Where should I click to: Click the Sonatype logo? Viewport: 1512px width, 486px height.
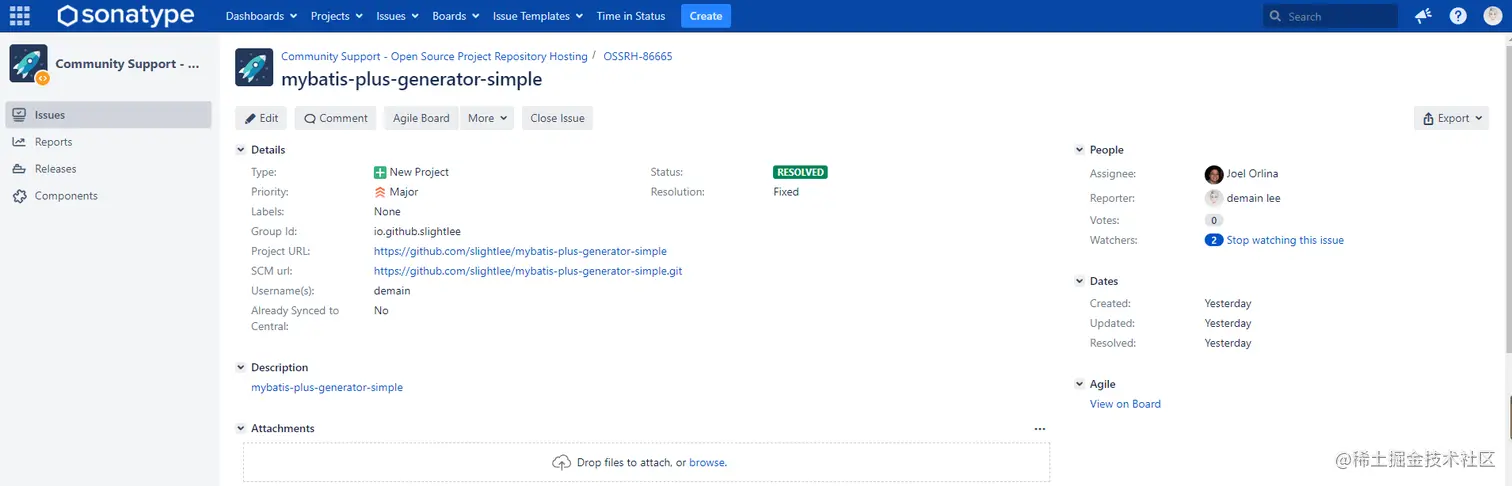pyautogui.click(x=125, y=16)
